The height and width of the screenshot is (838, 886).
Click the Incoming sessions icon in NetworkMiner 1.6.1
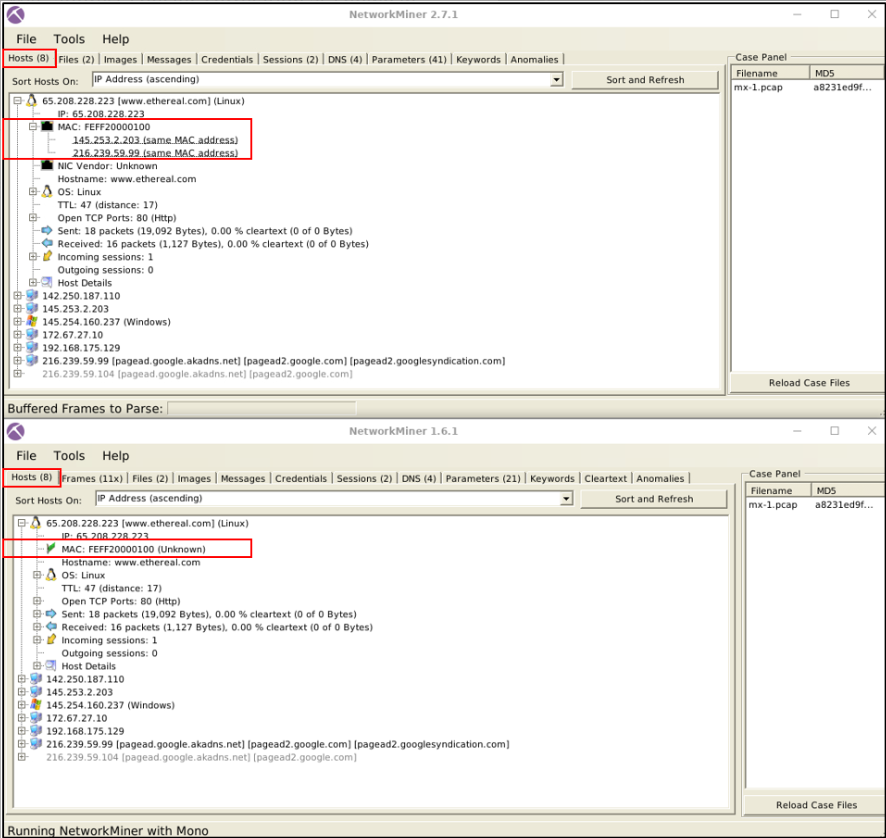coord(51,640)
